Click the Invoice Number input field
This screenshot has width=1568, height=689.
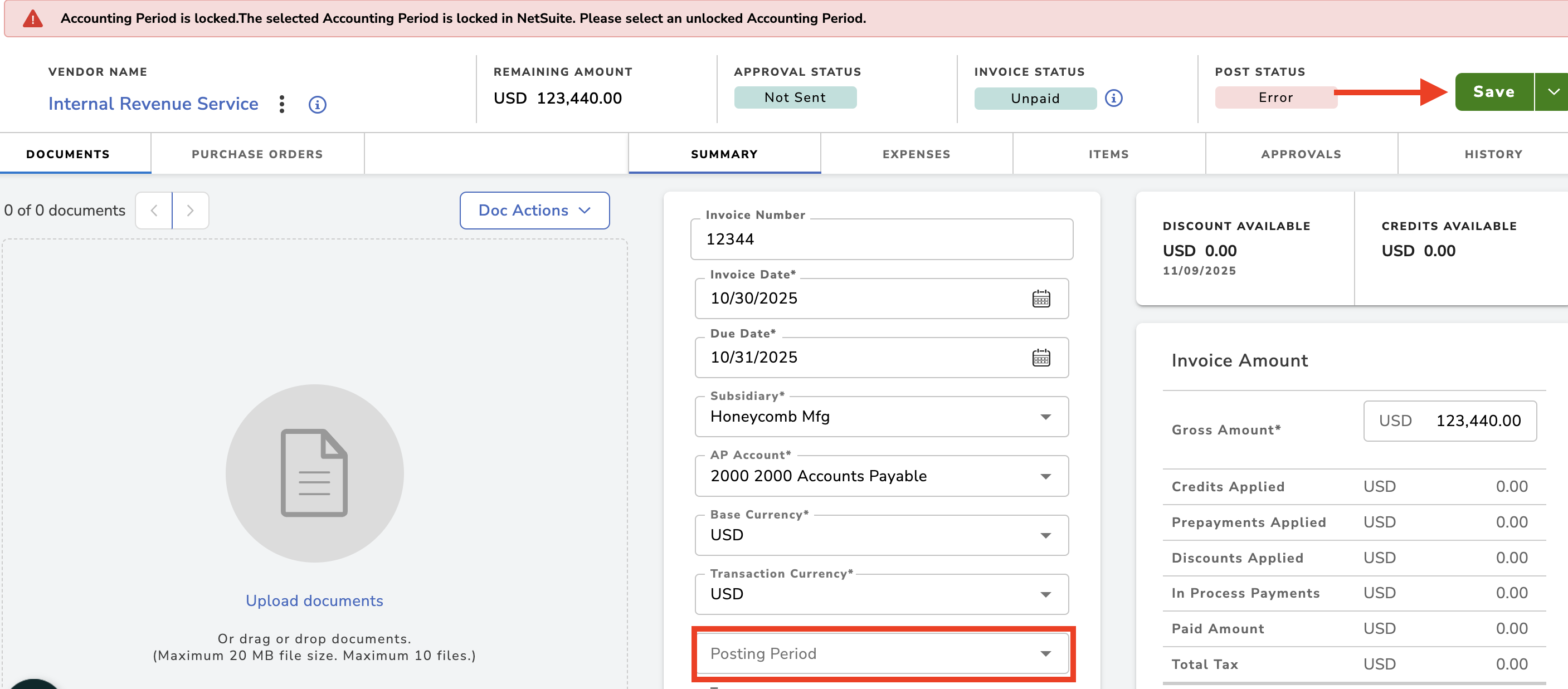tap(882, 239)
